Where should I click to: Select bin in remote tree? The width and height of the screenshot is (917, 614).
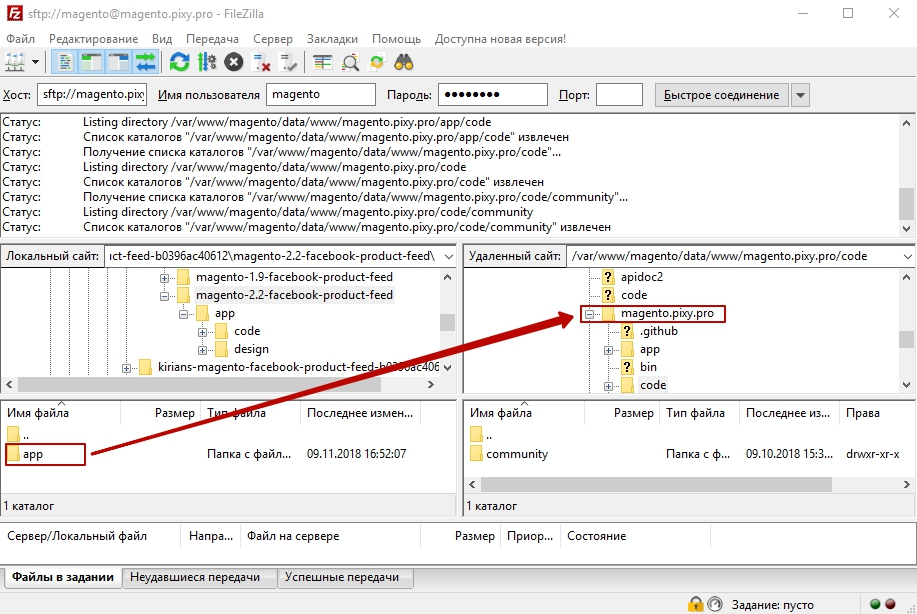648,367
